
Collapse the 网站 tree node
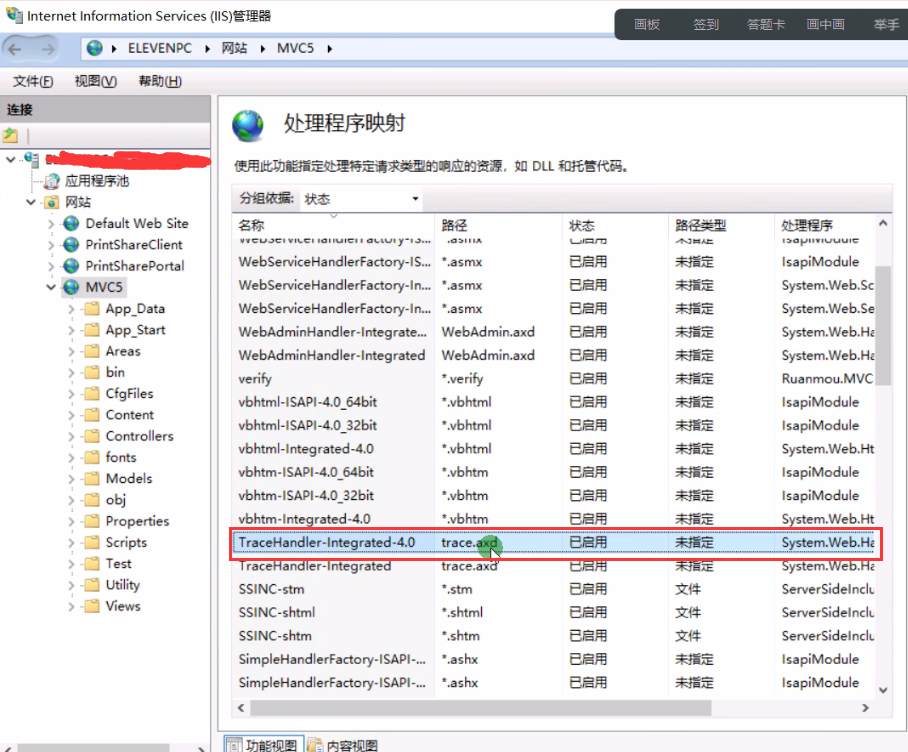coord(31,202)
